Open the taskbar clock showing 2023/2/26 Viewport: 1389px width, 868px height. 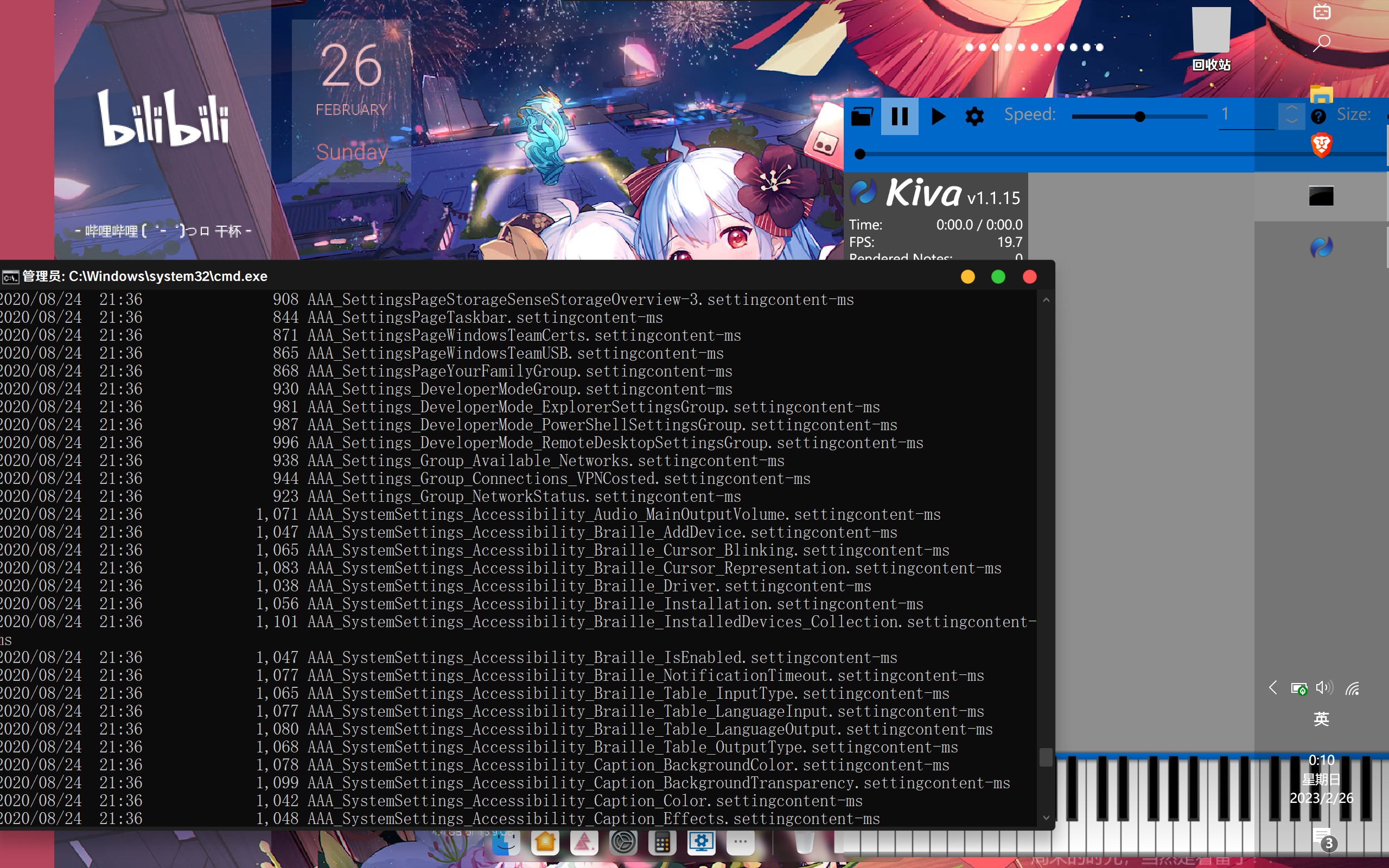(x=1321, y=779)
